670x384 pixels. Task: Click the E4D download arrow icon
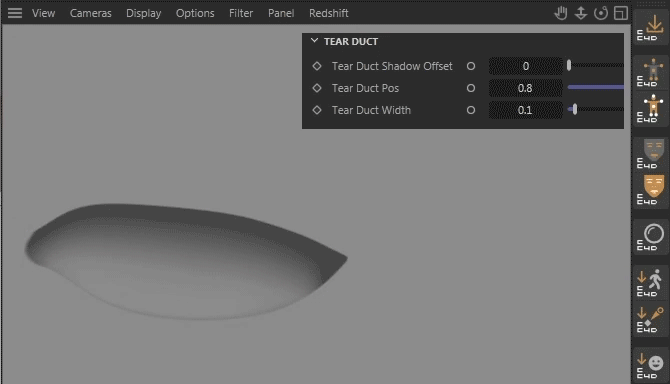coord(650,27)
